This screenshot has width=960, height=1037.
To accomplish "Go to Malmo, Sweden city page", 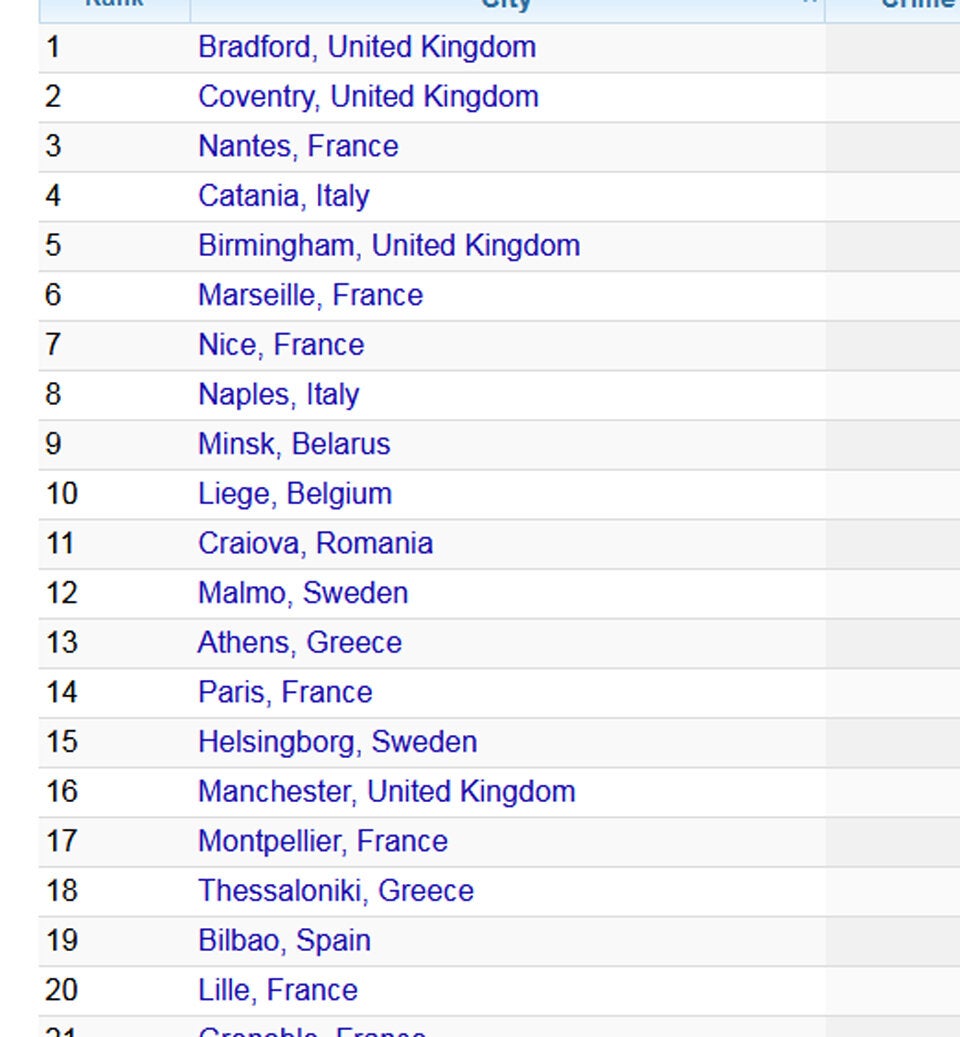I will 302,593.
